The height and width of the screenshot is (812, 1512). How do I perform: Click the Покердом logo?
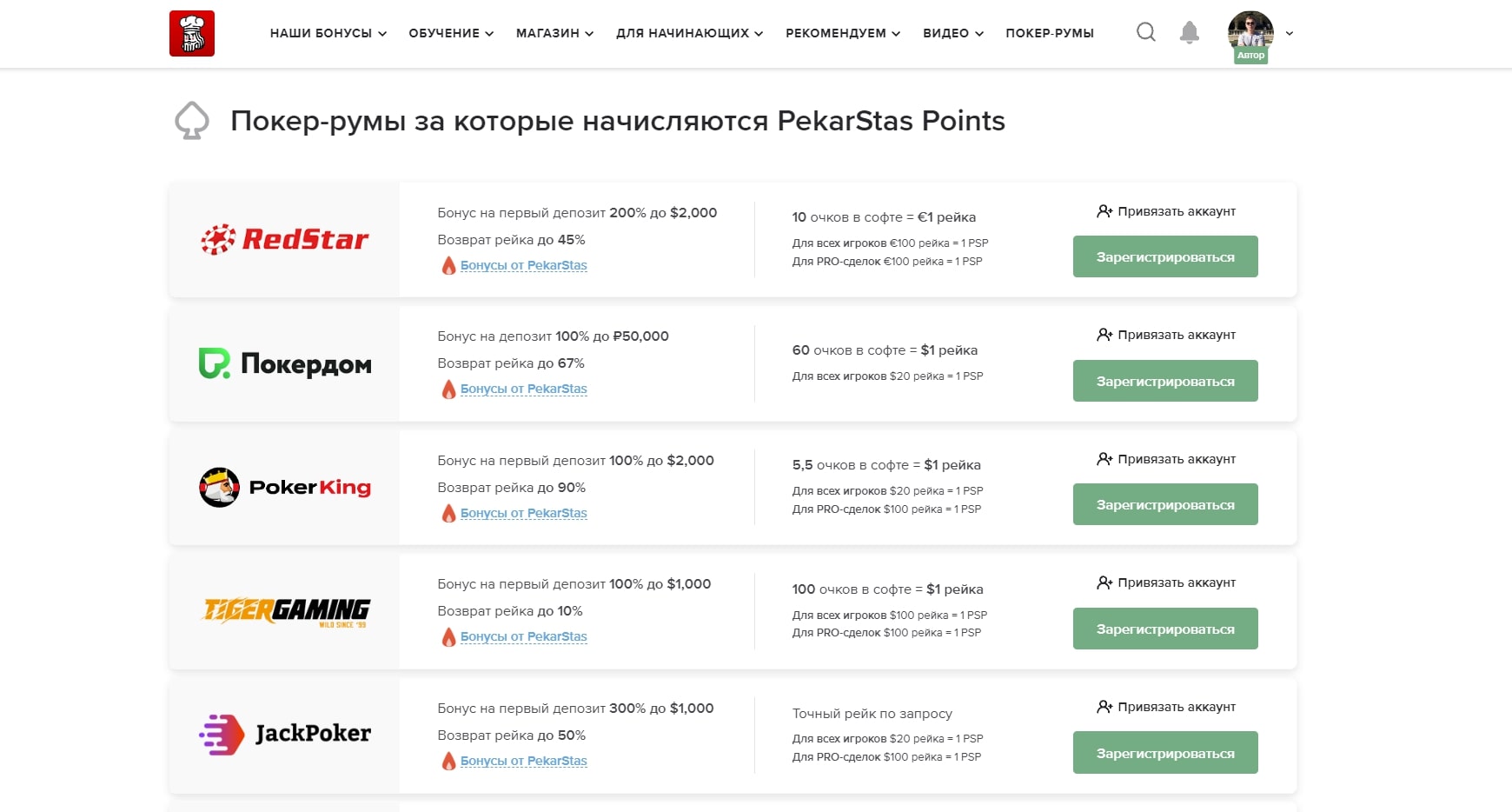[x=285, y=363]
